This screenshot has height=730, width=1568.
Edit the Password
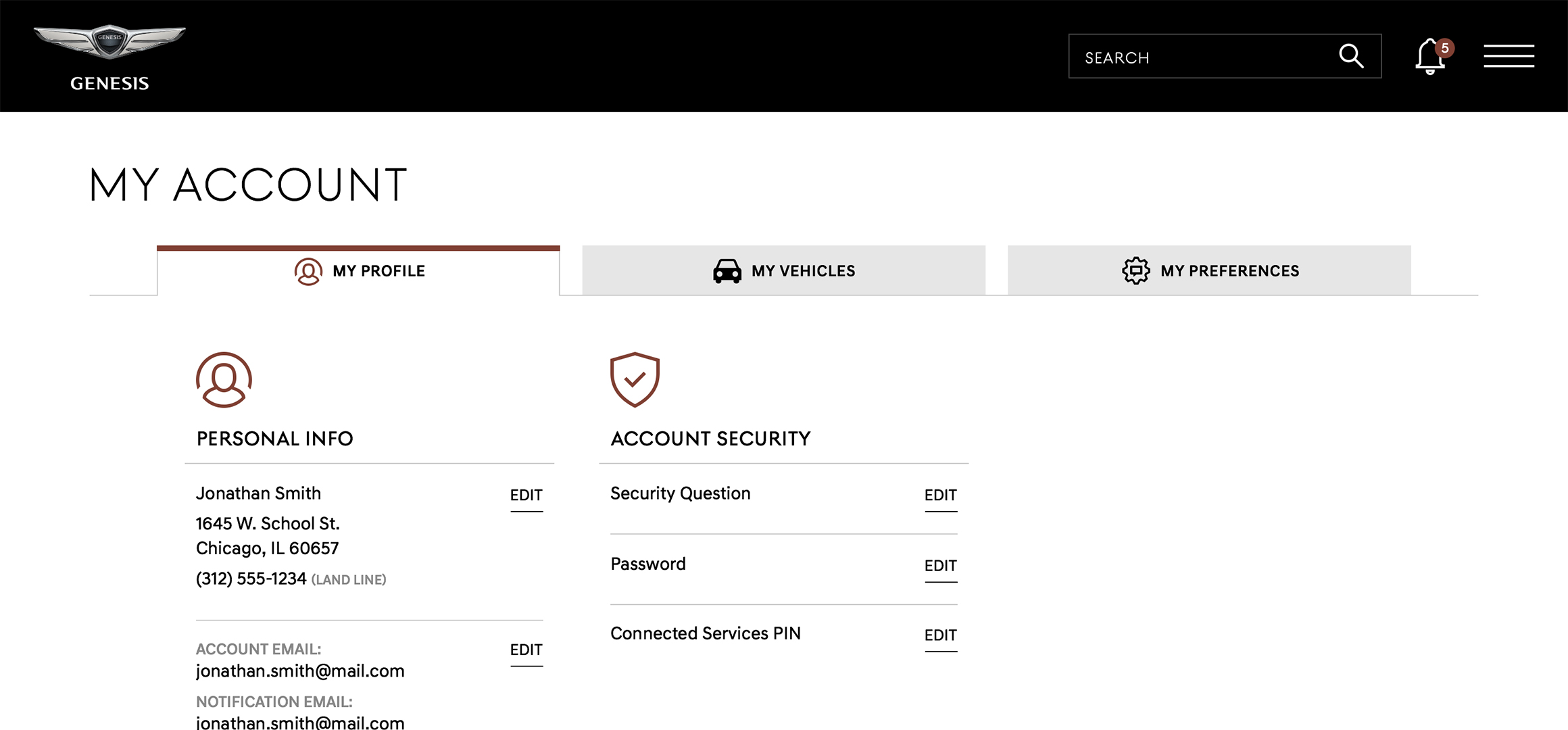(940, 566)
